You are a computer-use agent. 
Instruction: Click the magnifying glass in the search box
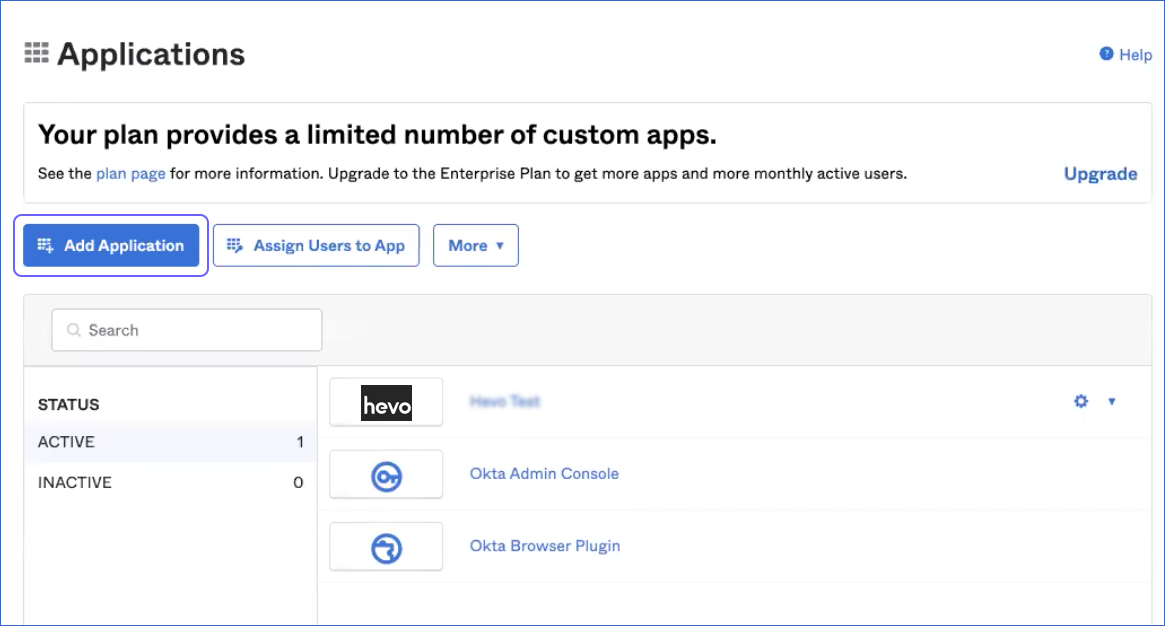pyautogui.click(x=74, y=330)
